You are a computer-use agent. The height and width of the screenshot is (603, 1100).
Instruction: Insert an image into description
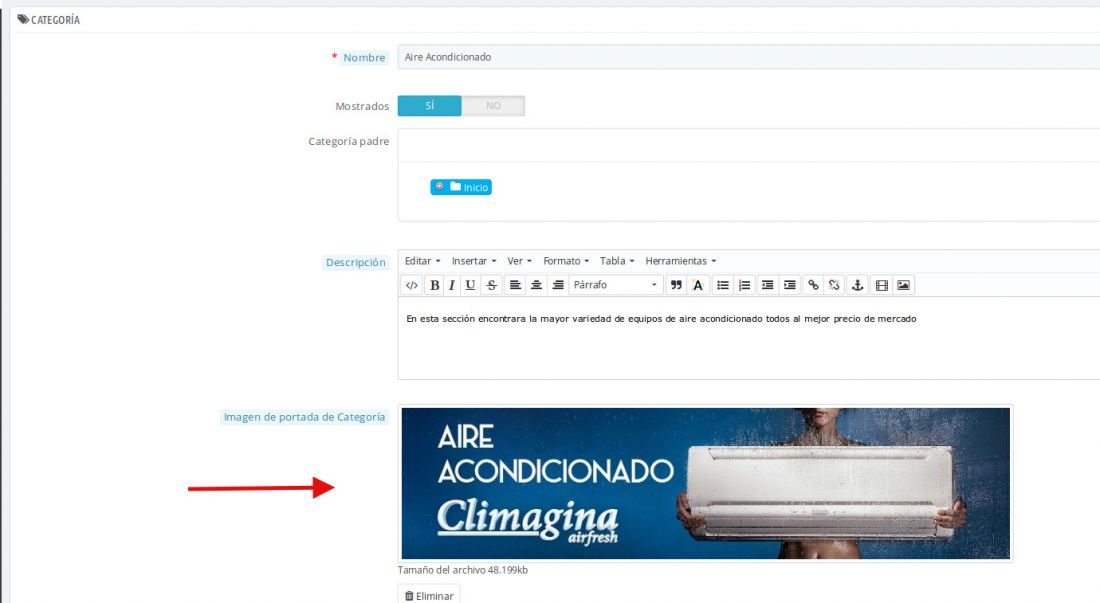tap(904, 285)
